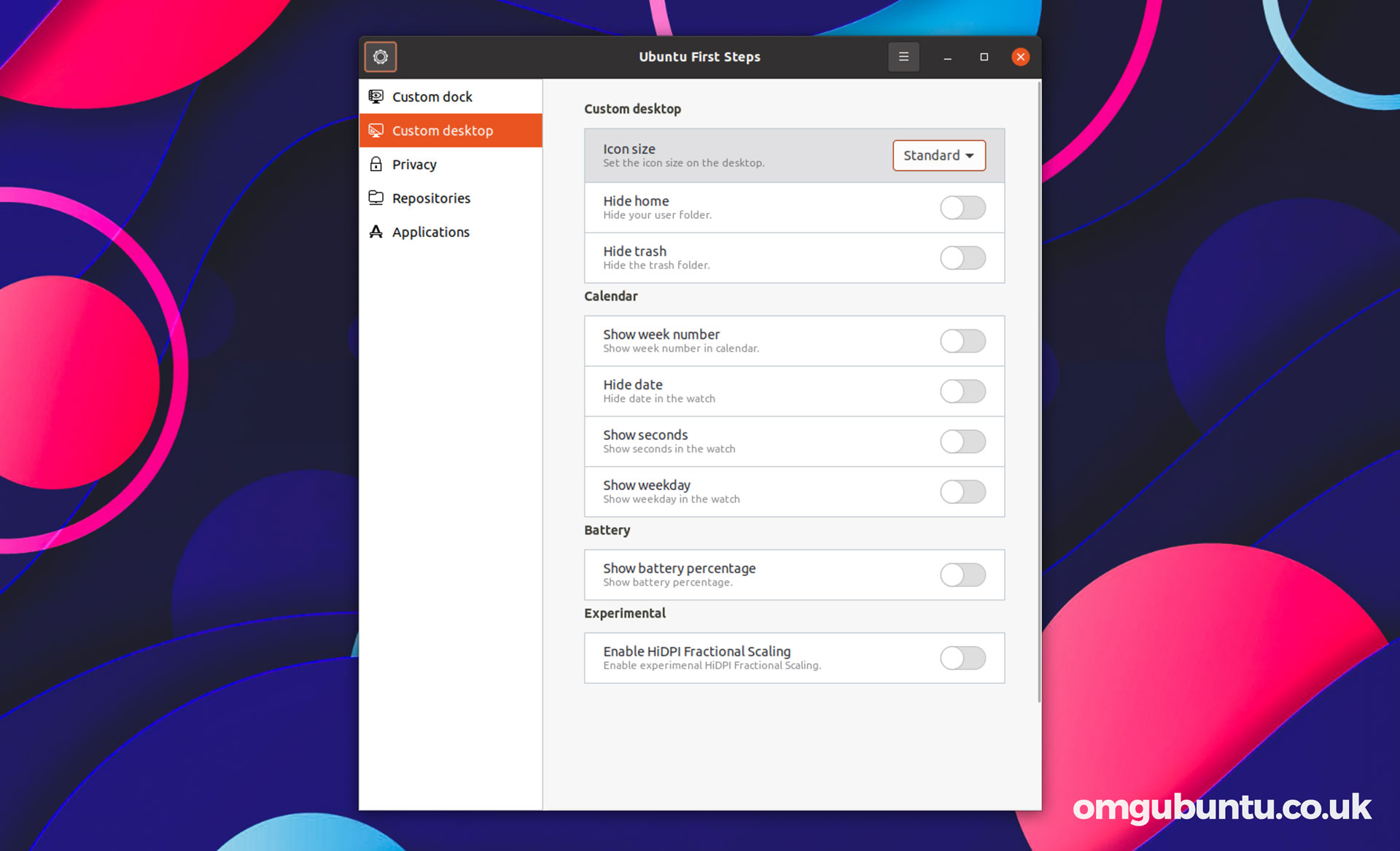Click the Custom dock sidebar icon
Viewport: 1400px width, 851px height.
(376, 96)
